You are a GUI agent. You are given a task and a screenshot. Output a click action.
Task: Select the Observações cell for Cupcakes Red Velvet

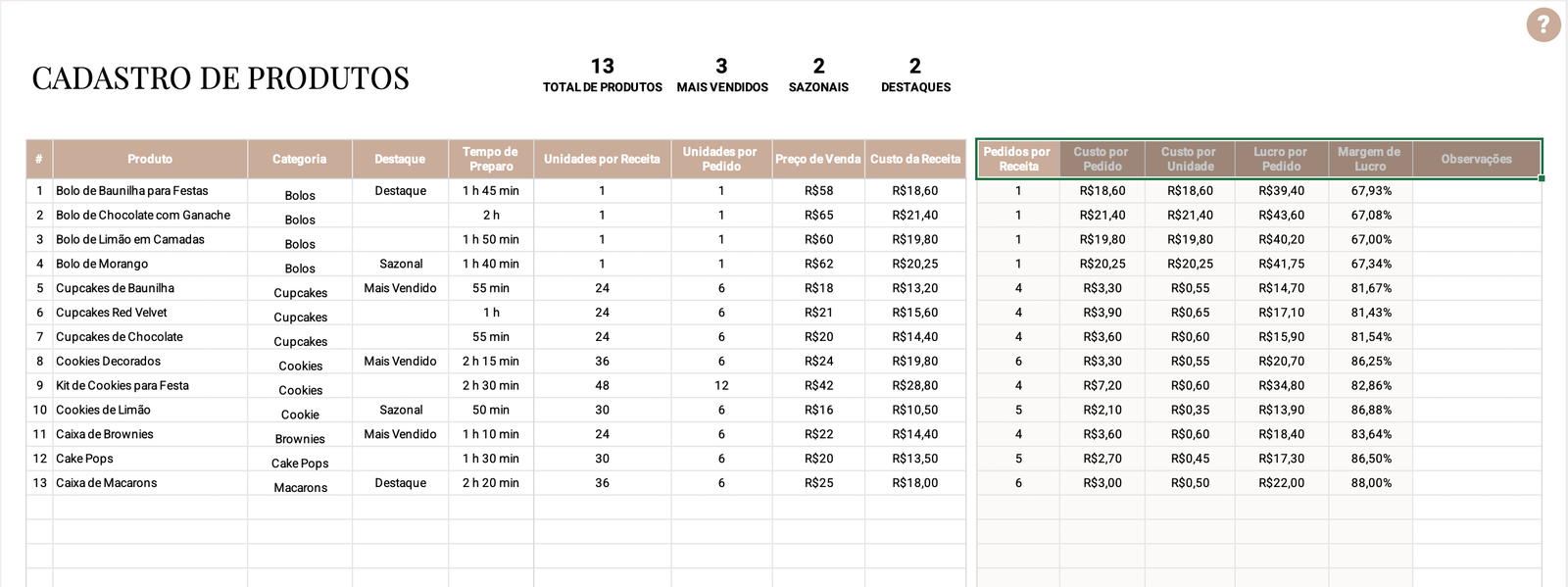[x=1477, y=313]
